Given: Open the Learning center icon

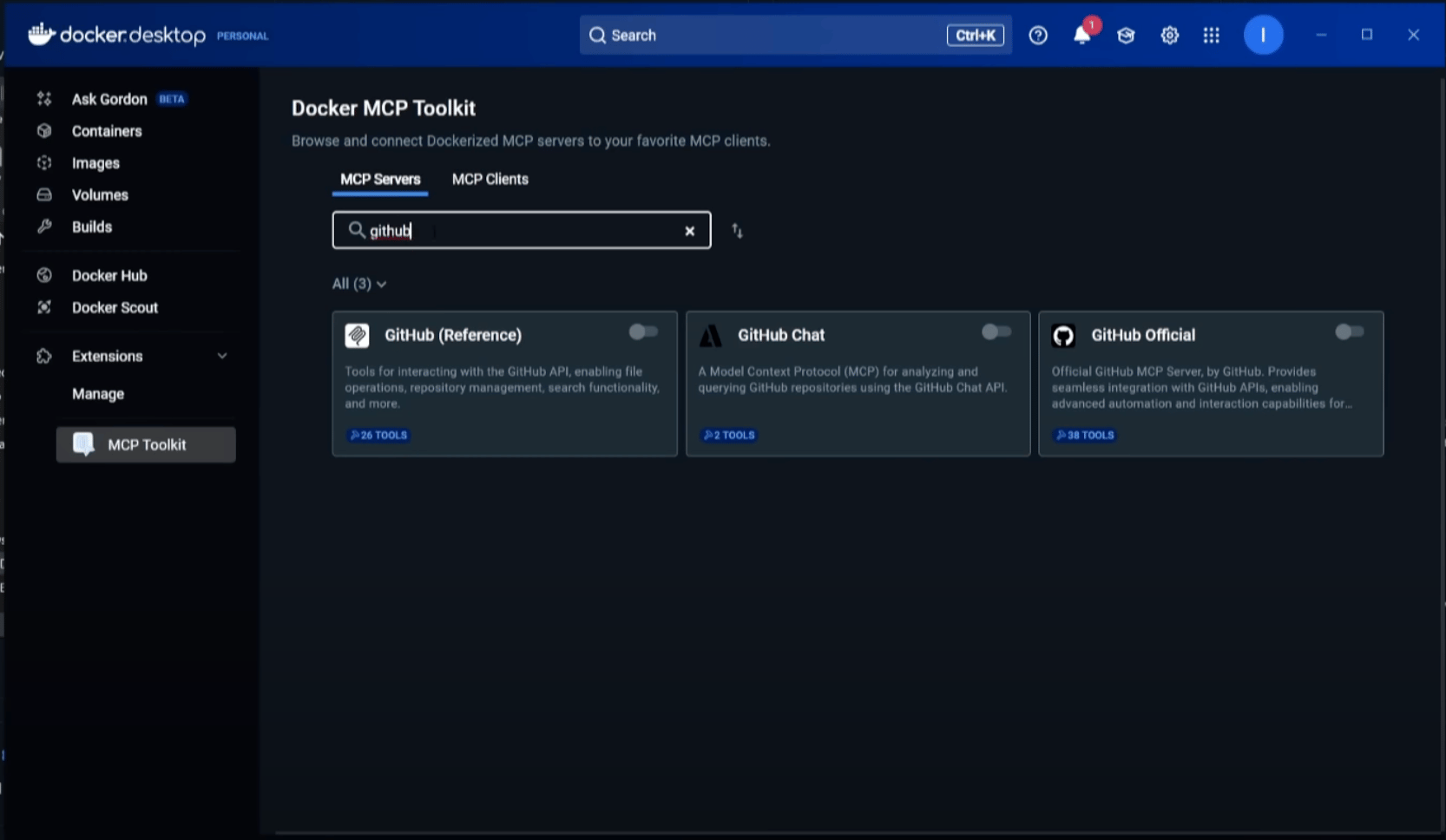Looking at the screenshot, I should [x=1126, y=36].
